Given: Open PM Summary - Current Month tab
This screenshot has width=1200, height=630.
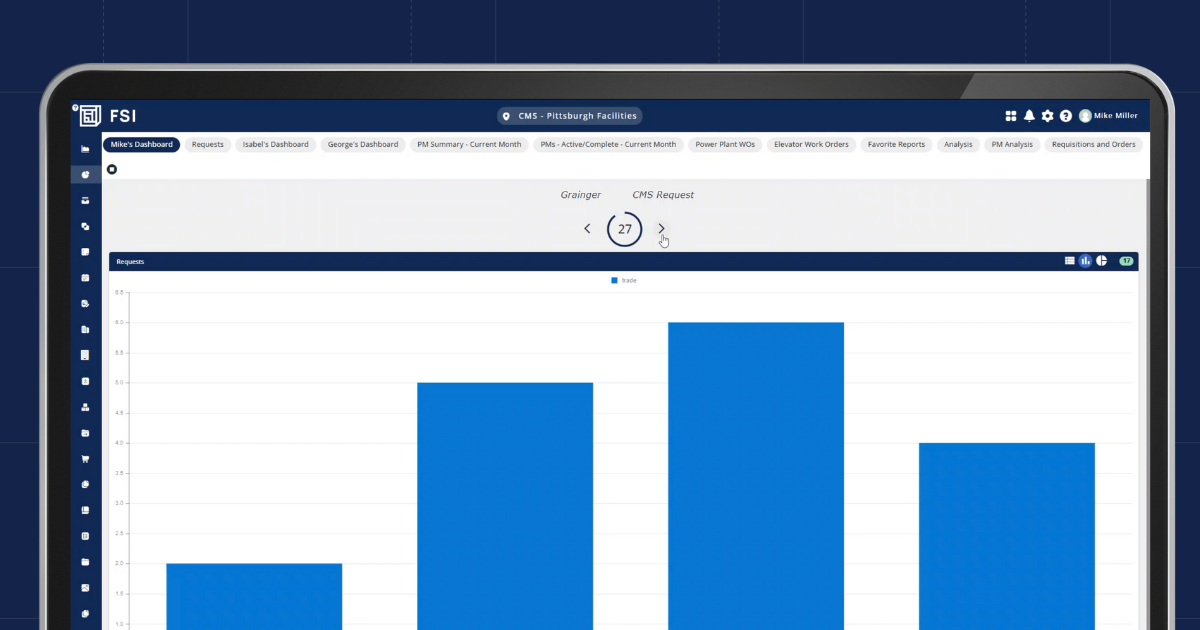Looking at the screenshot, I should pyautogui.click(x=469, y=144).
